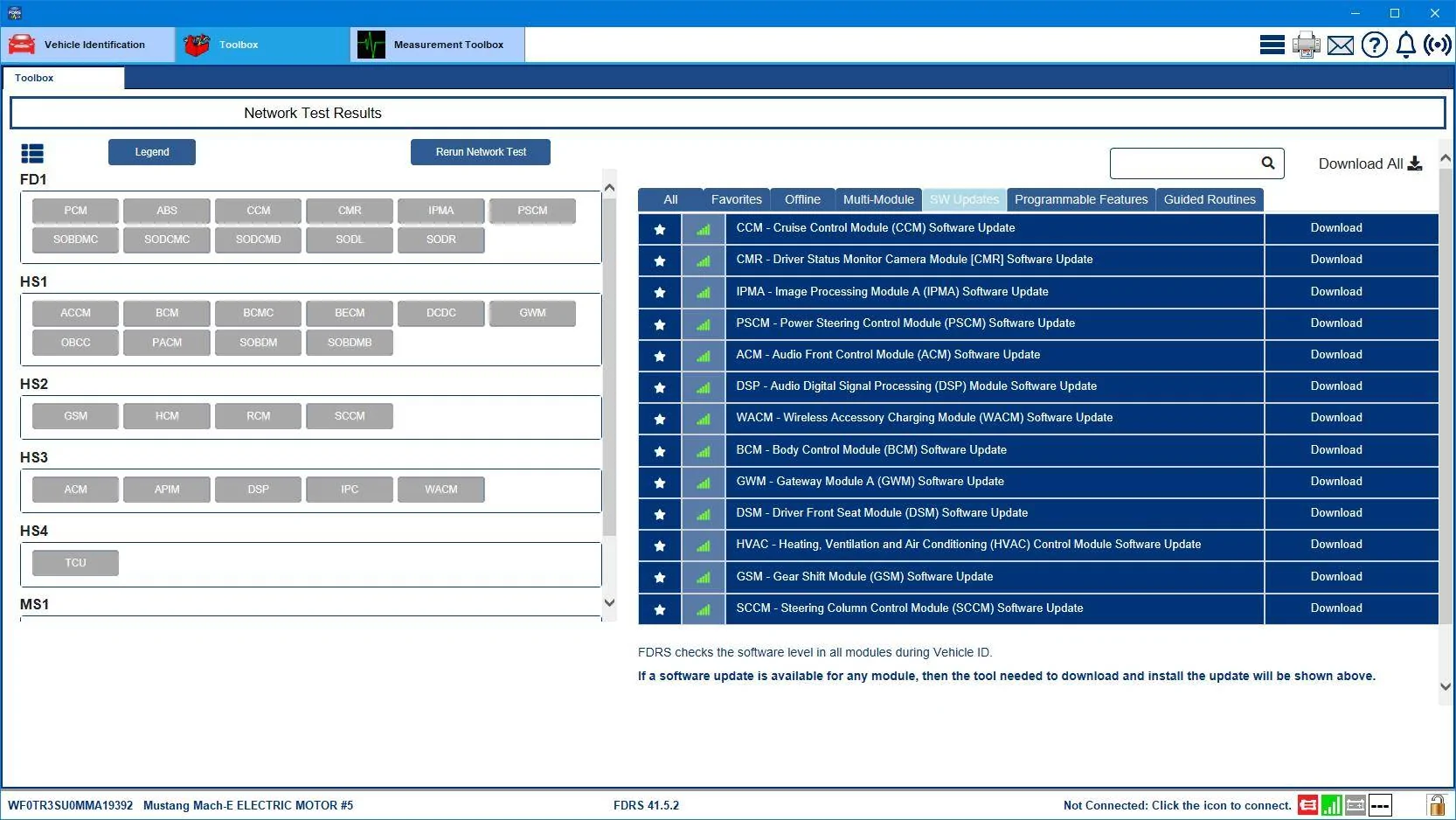The height and width of the screenshot is (820, 1456).
Task: Select the RCM module button
Action: pyautogui.click(x=259, y=416)
